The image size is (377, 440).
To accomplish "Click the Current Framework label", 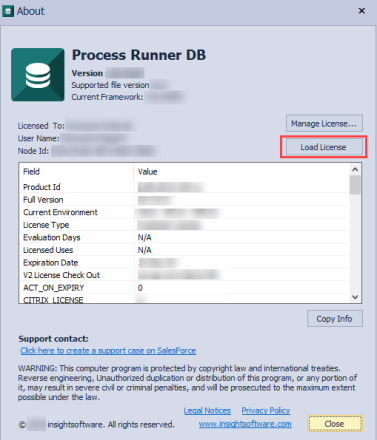I will [x=107, y=97].
